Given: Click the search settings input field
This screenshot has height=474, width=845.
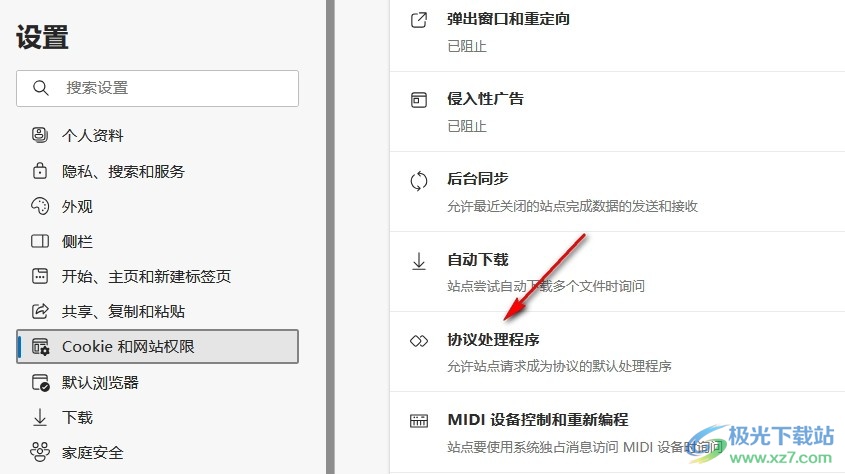Looking at the screenshot, I should pyautogui.click(x=157, y=88).
